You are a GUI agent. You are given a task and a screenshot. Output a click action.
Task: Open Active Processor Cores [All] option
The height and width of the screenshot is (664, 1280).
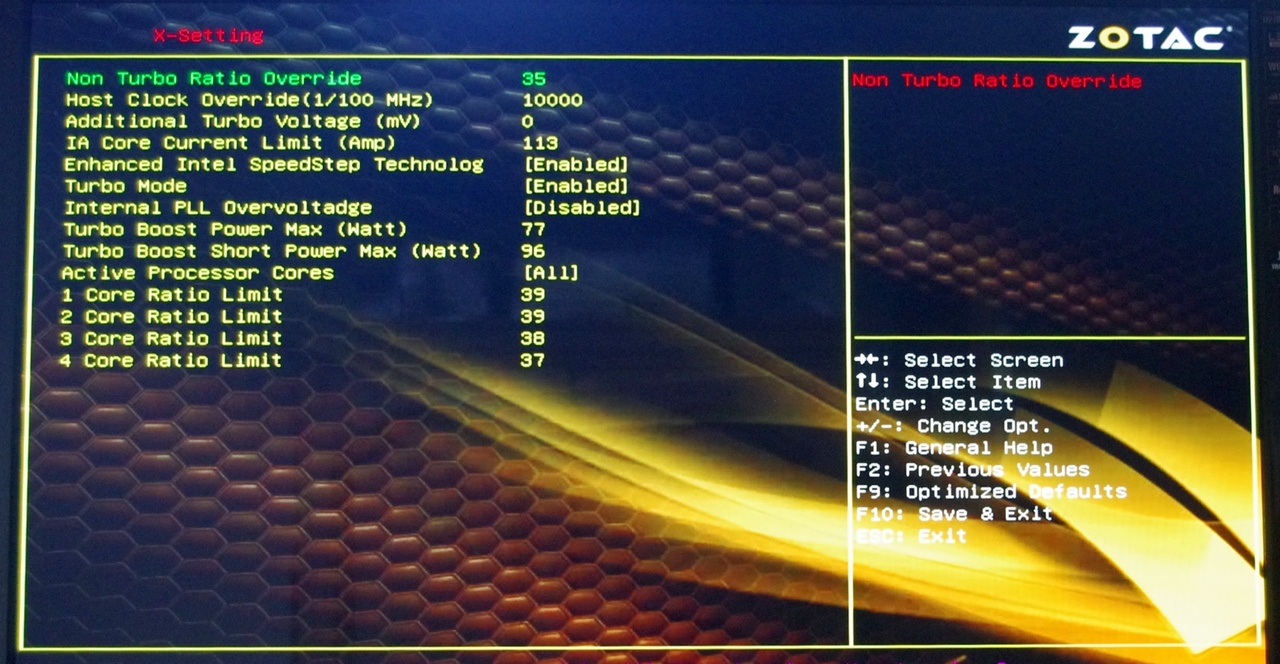click(551, 273)
